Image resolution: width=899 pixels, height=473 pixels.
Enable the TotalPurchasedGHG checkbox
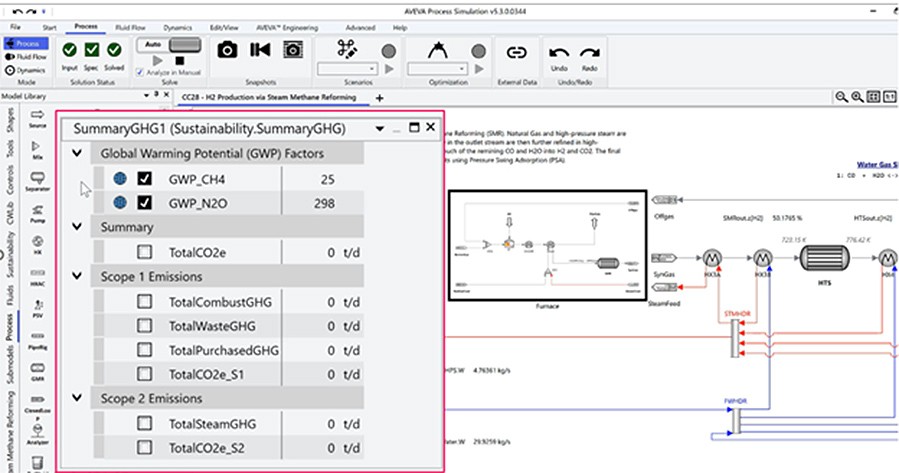pyautogui.click(x=144, y=350)
